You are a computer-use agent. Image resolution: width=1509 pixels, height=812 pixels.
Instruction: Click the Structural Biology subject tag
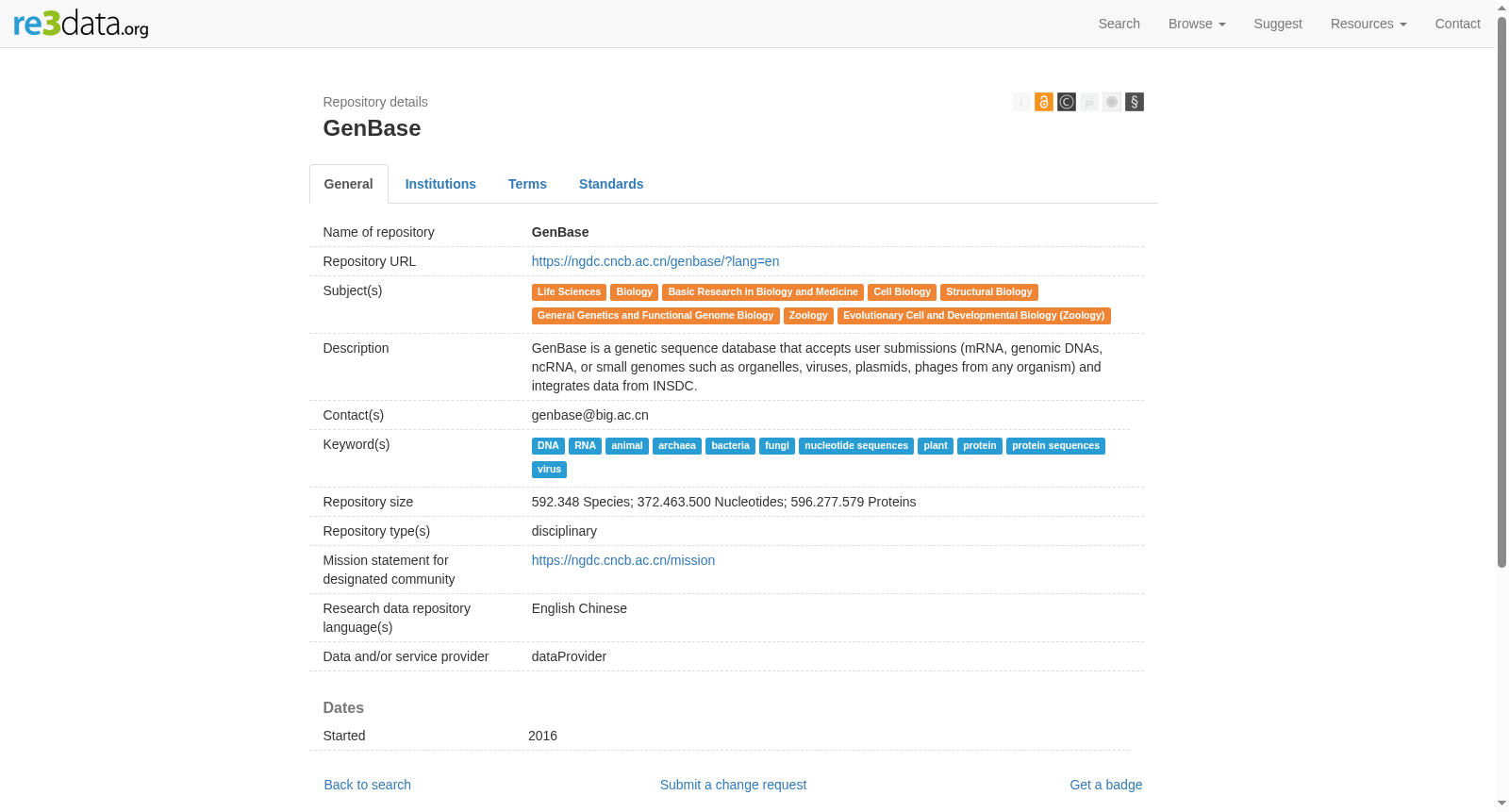pos(989,292)
